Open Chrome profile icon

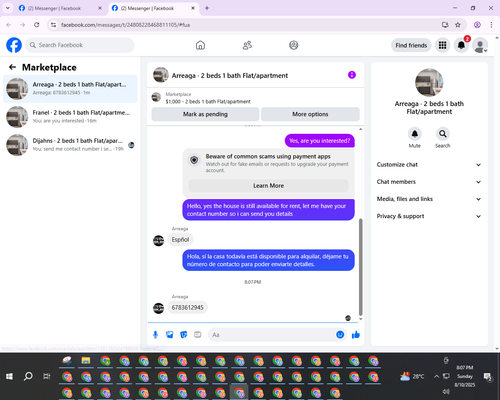click(x=477, y=25)
